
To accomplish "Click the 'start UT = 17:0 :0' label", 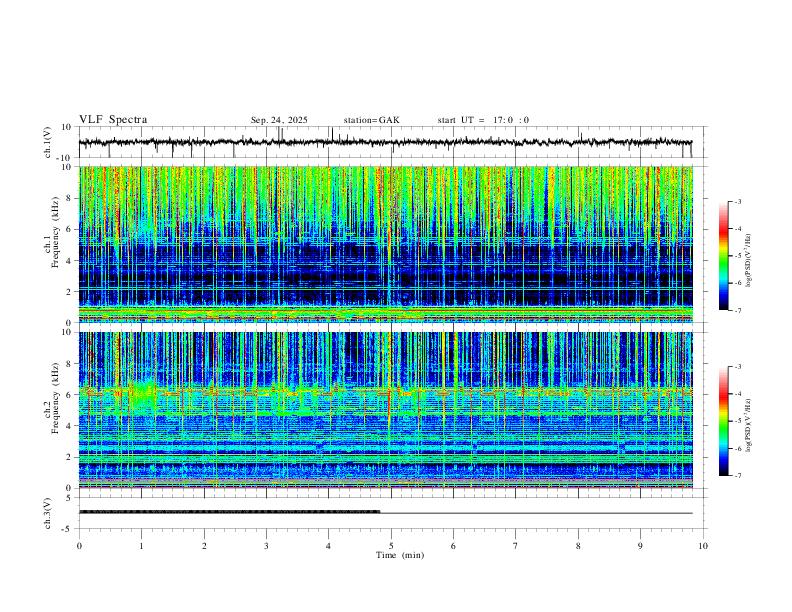I will 483,120.
